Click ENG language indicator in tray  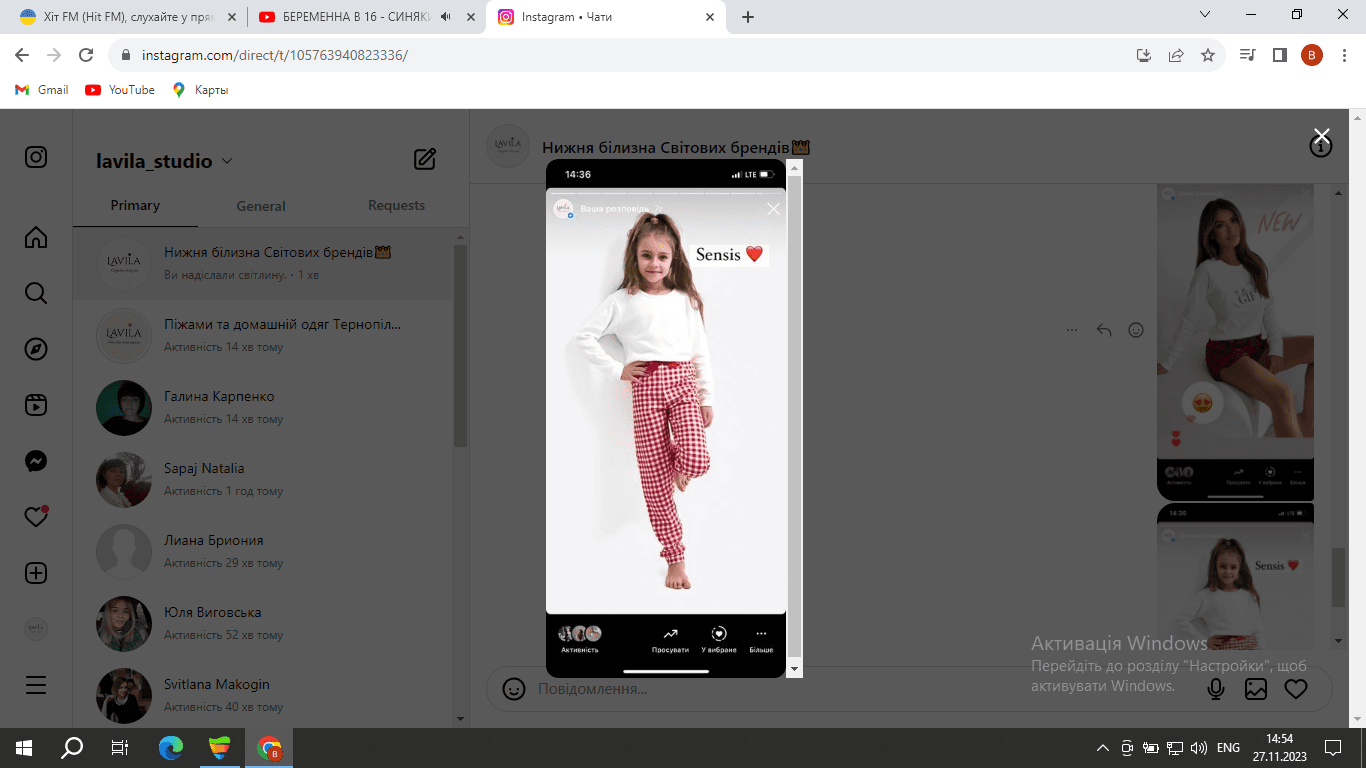pyautogui.click(x=1228, y=747)
